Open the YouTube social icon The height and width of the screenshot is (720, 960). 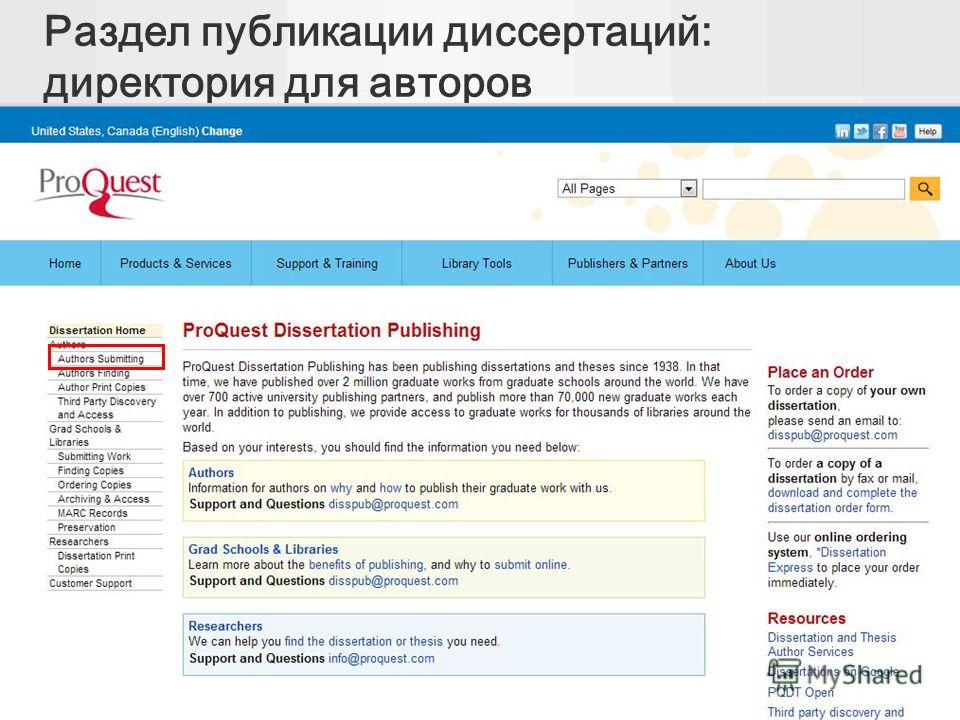point(899,131)
